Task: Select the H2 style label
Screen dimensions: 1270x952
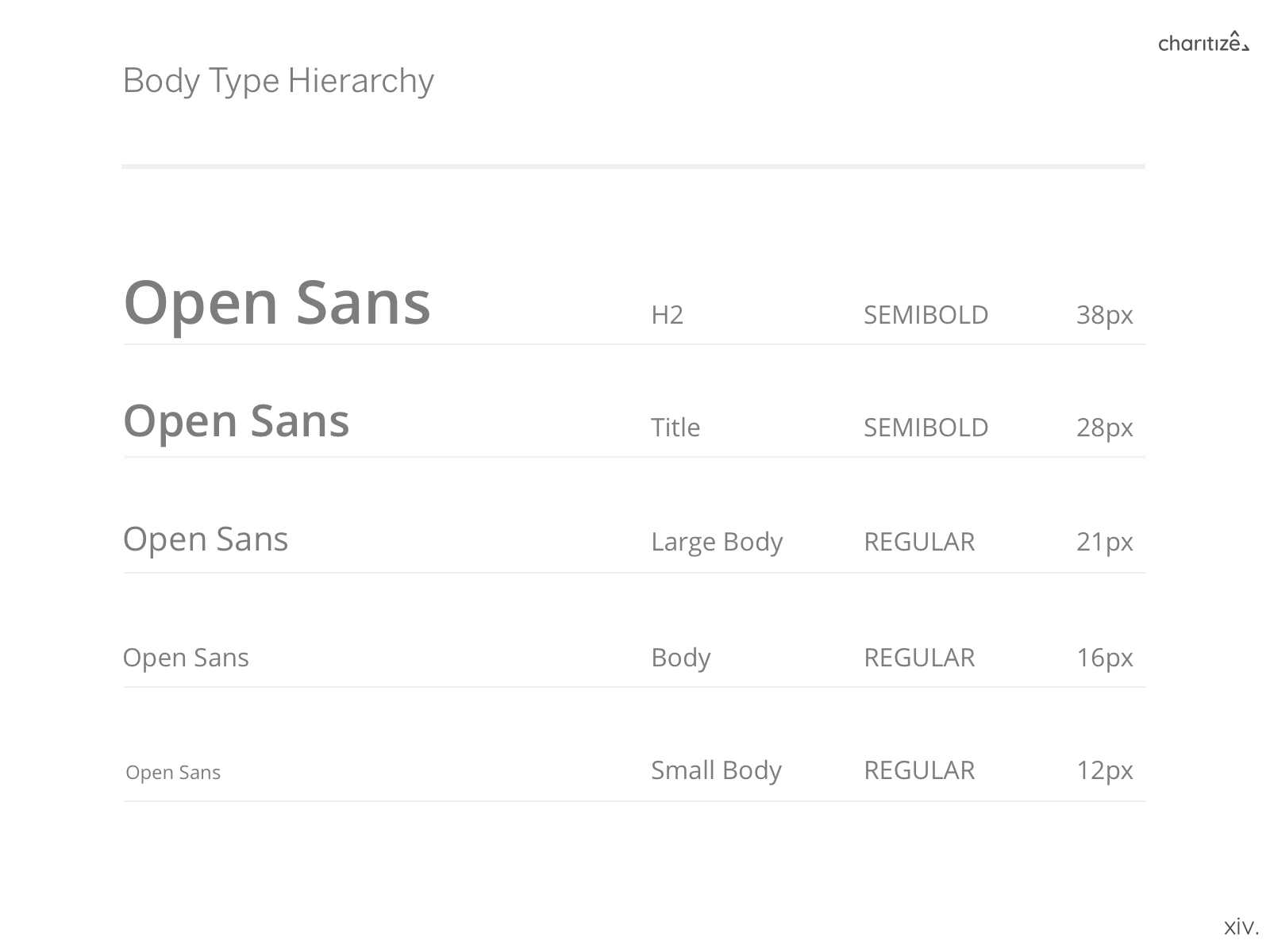Action: click(667, 315)
